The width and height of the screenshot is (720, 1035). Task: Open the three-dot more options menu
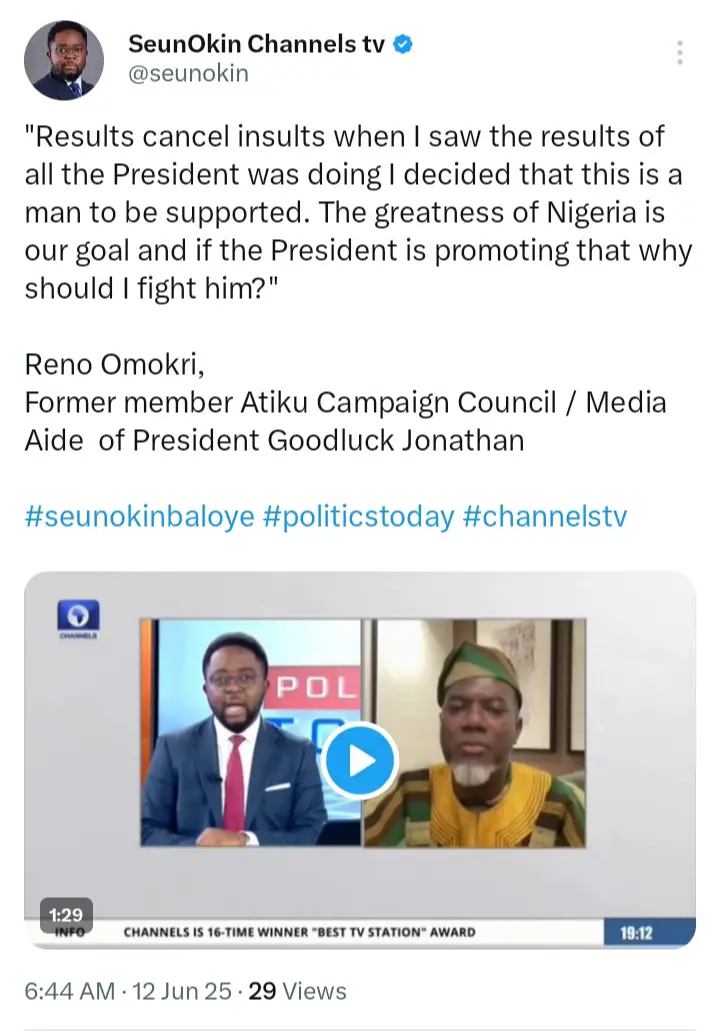[x=680, y=53]
